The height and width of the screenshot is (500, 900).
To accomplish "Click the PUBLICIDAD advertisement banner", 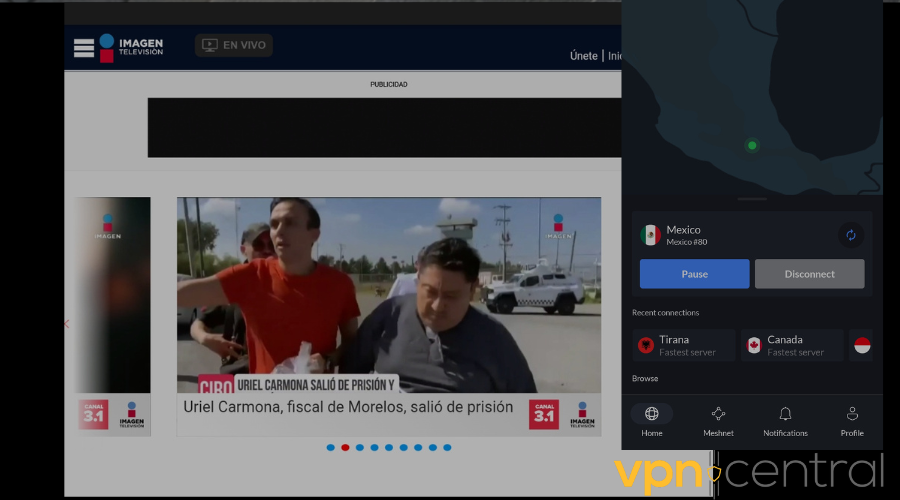I will pos(384,127).
